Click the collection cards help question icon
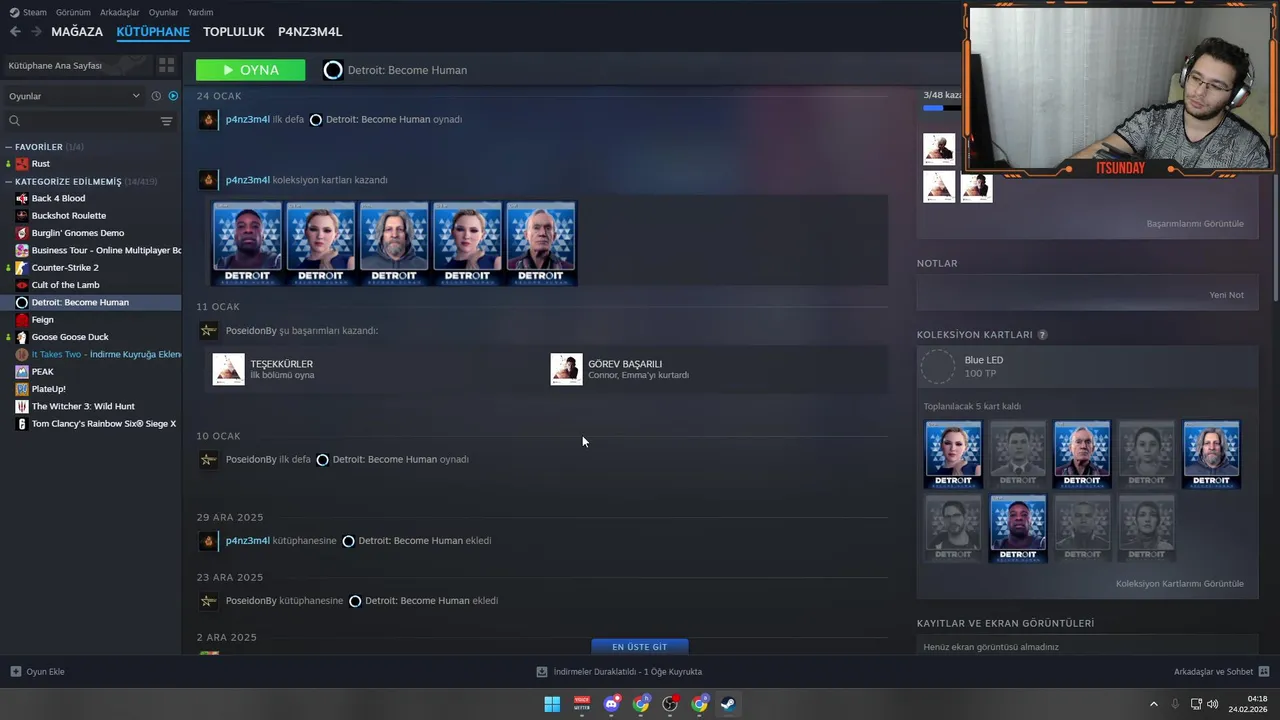The image size is (1280, 720). [x=1042, y=335]
